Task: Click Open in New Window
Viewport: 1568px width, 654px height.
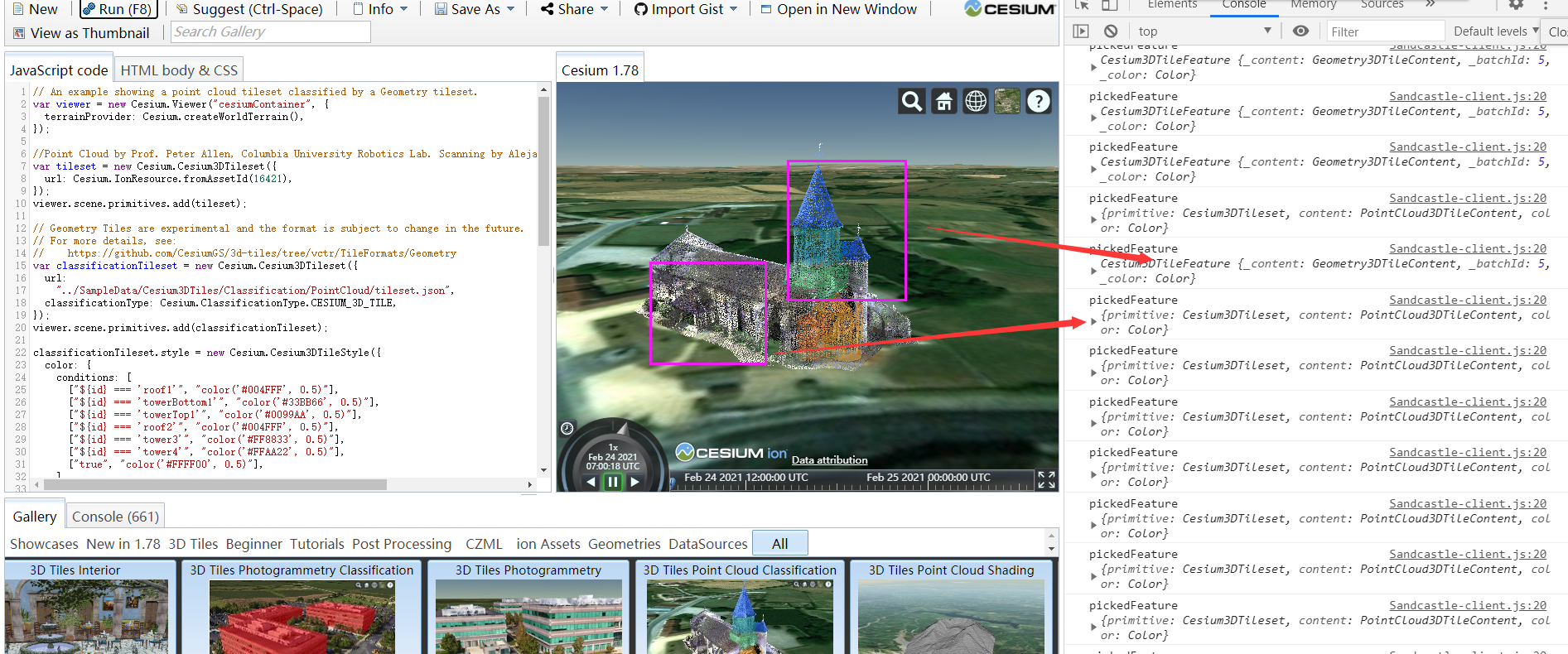Action: 838,9
